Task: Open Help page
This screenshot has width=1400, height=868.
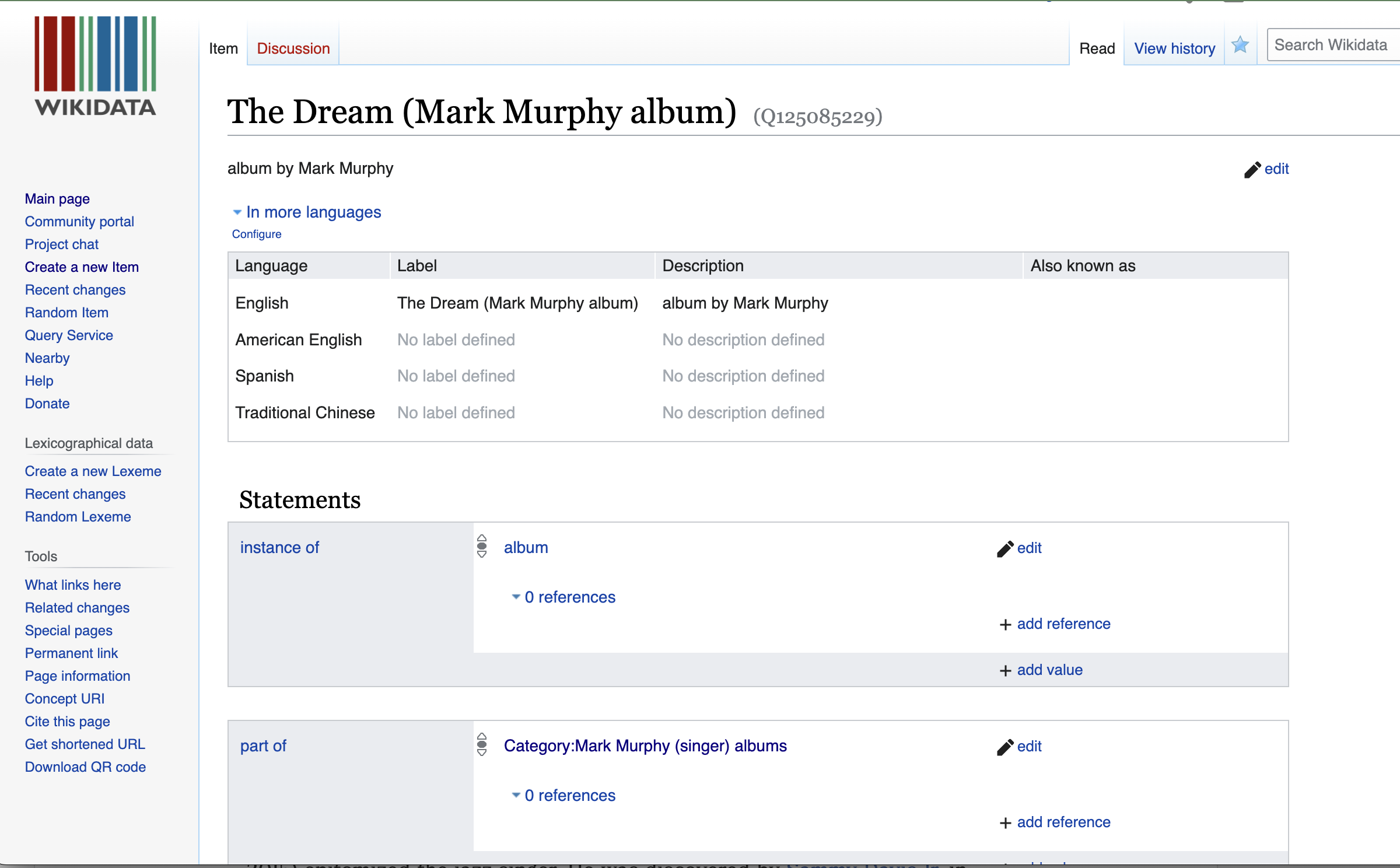Action: point(39,381)
